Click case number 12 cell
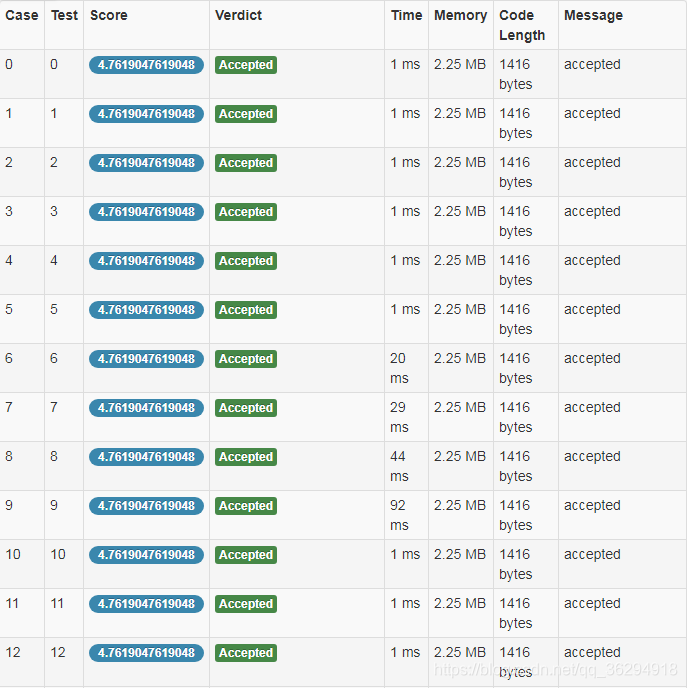This screenshot has height=688, width=687. pyautogui.click(x=13, y=652)
